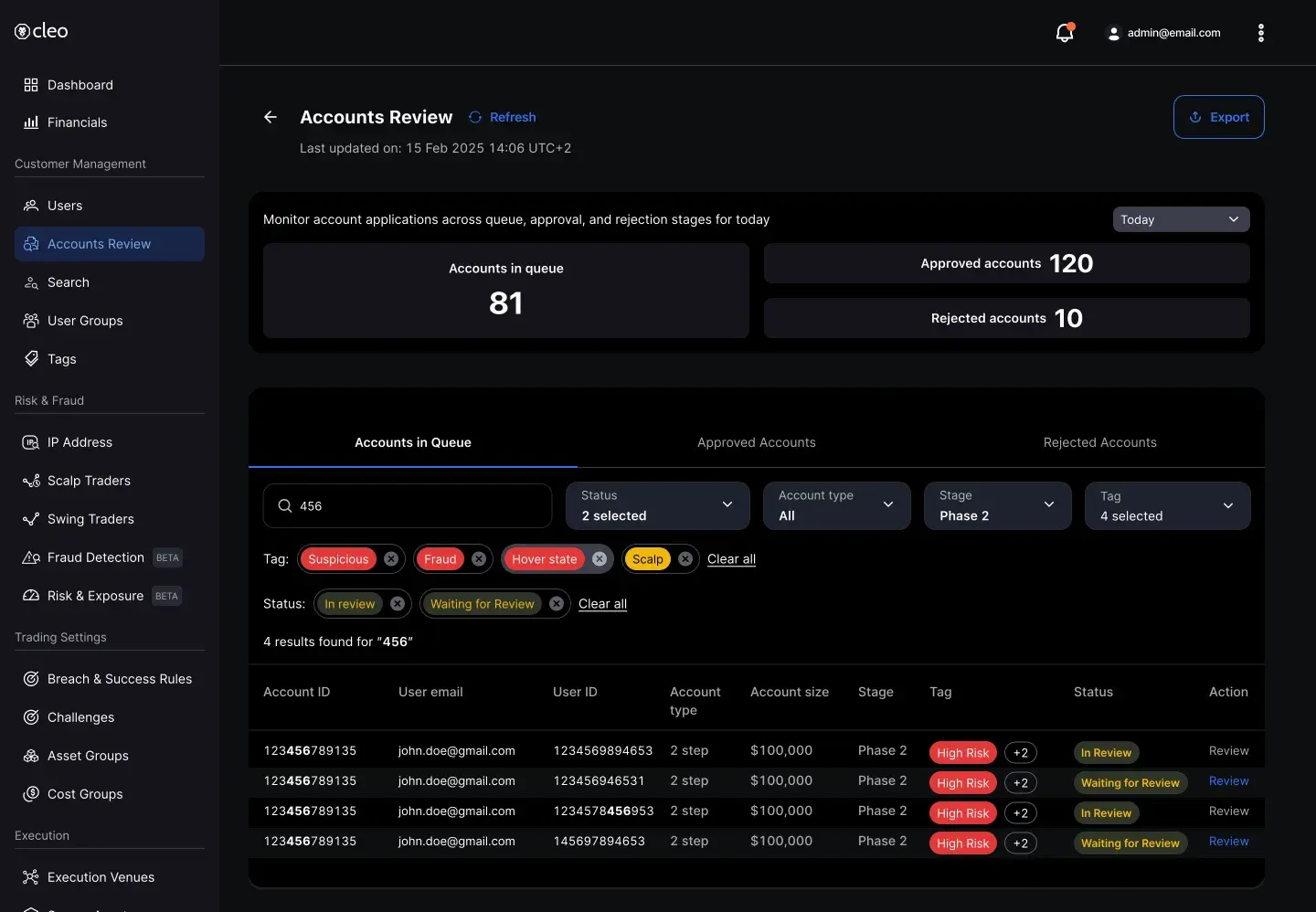Open Asset Groups
This screenshot has height=912, width=1316.
(x=110, y=756)
